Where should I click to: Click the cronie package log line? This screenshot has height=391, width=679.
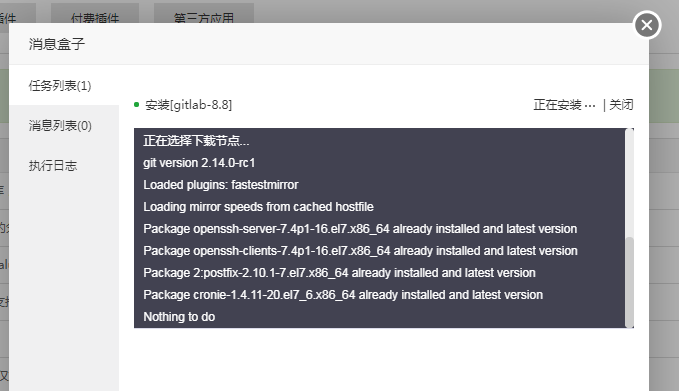(343, 295)
